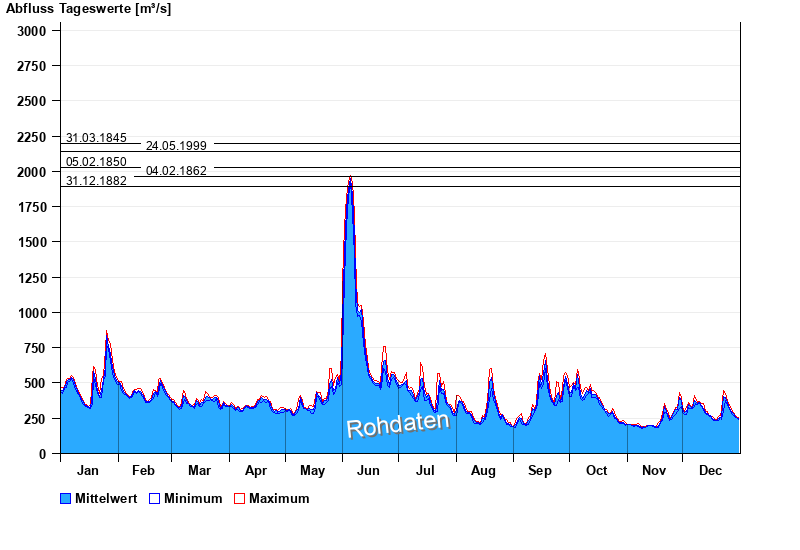This screenshot has height=550, width=800.
Task: Click the 24.05.1999 flood marker label
Action: coord(176,146)
